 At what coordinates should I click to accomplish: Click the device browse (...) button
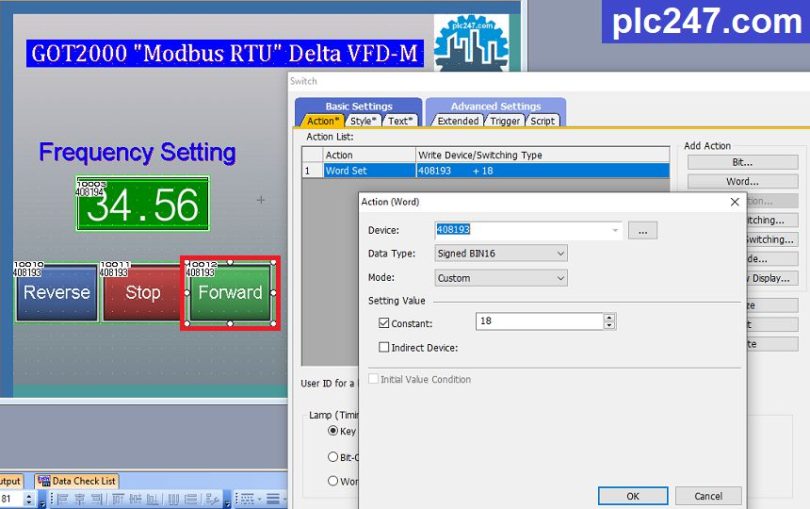pyautogui.click(x=643, y=230)
